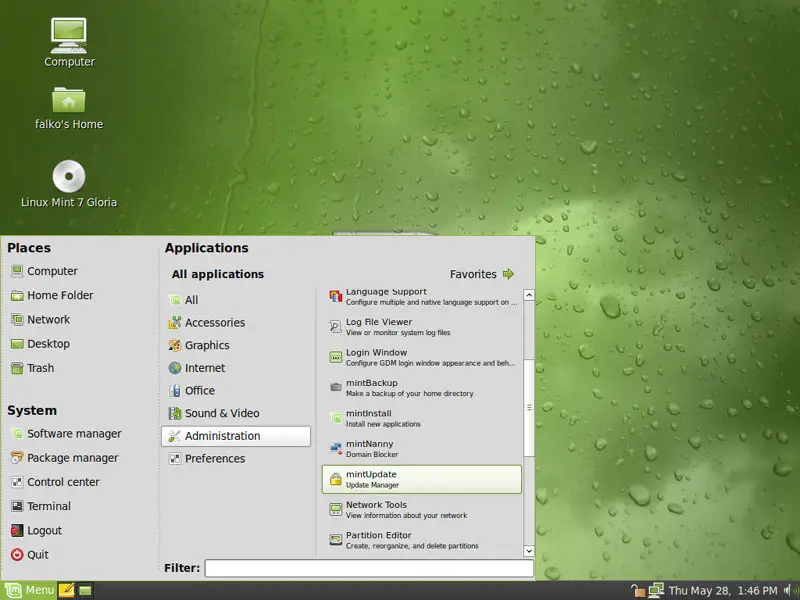The width and height of the screenshot is (800, 600).
Task: Click the Network Tools app icon
Action: [335, 510]
